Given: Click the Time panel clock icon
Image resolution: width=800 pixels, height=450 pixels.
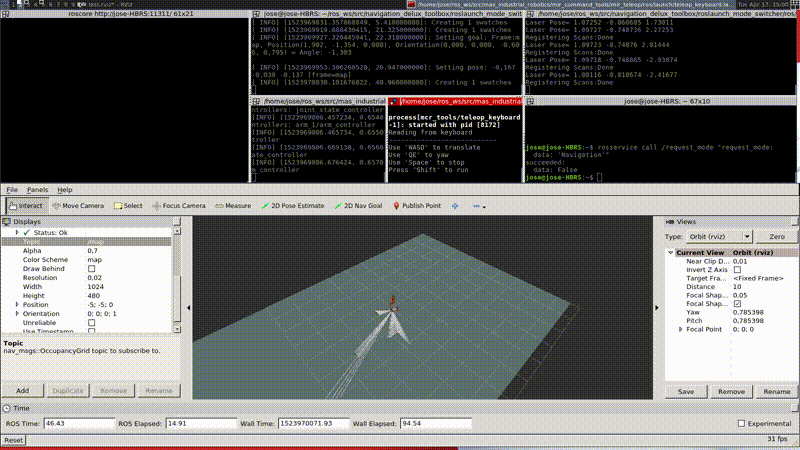Looking at the screenshot, I should tap(7, 408).
